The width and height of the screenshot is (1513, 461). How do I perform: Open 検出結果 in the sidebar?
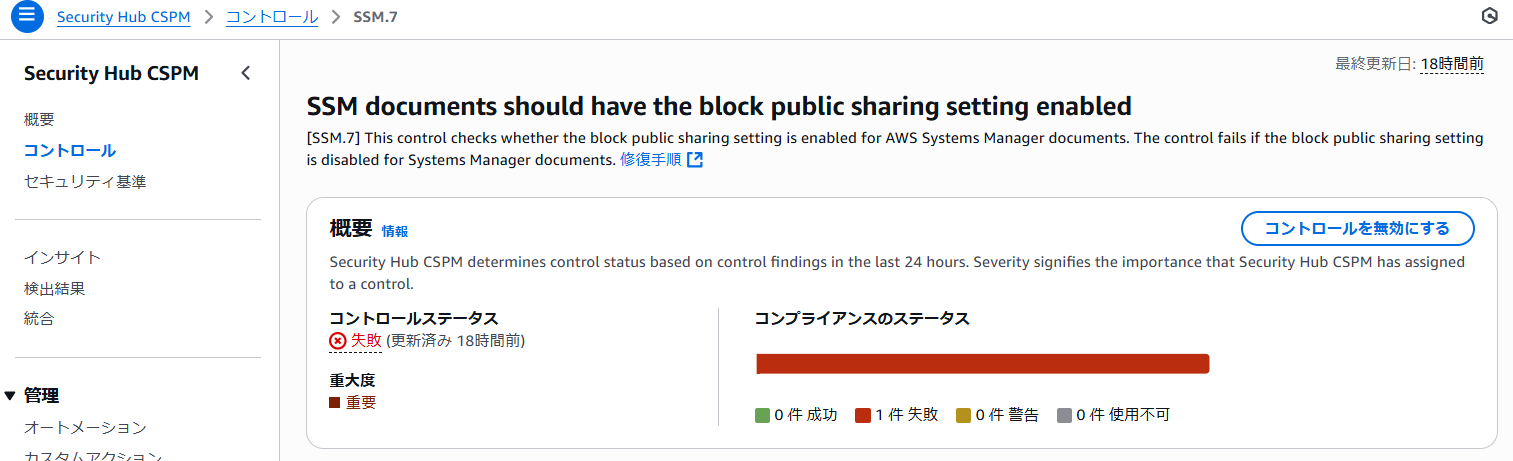click(54, 289)
